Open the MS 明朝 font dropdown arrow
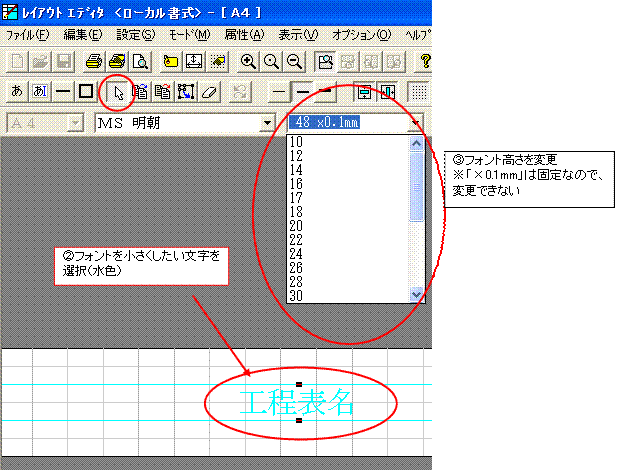 268,123
